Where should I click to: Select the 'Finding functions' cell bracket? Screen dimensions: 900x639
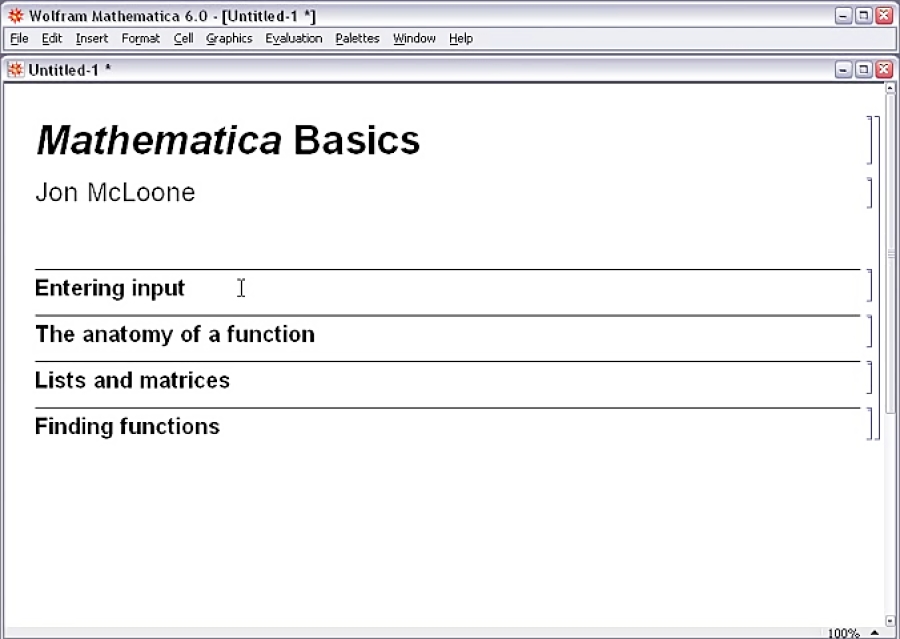[869, 424]
